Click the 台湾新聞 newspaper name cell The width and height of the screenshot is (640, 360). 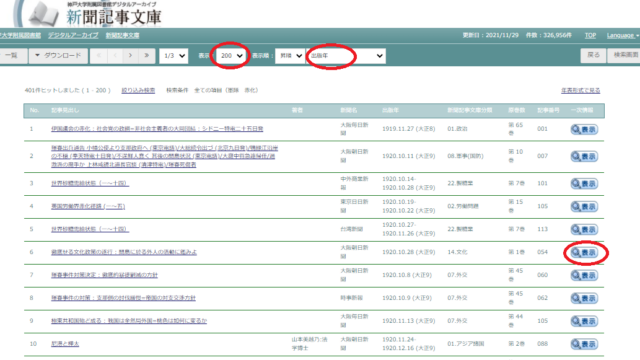(351, 229)
